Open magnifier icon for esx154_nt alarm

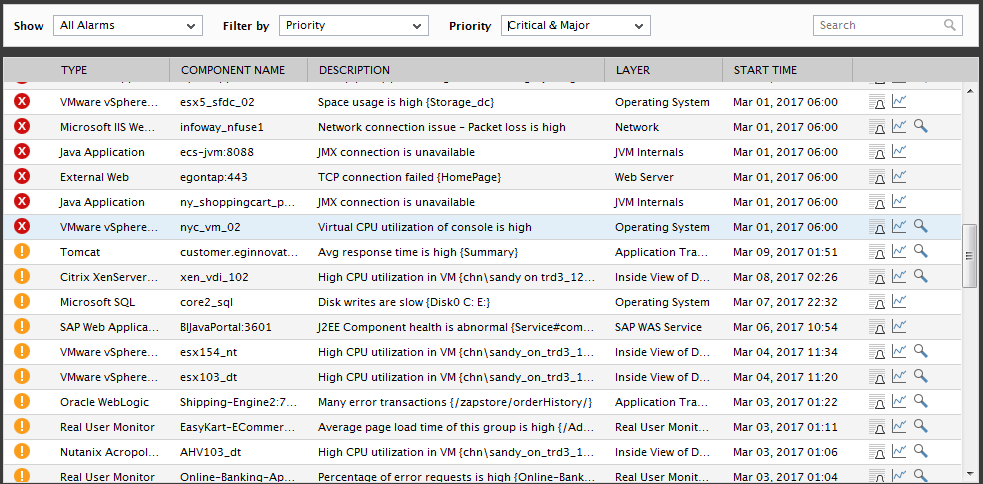(920, 352)
